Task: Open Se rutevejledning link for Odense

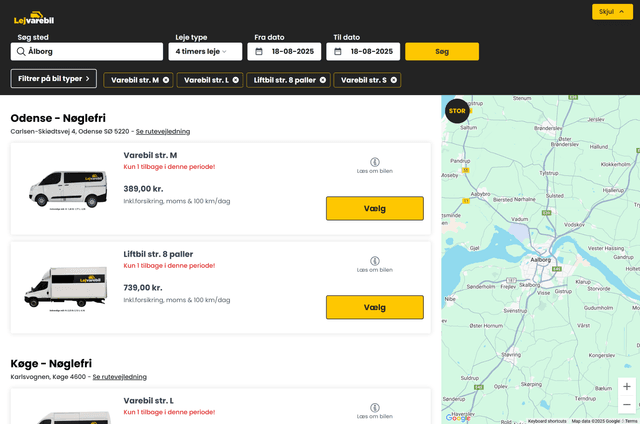Action: (x=163, y=132)
